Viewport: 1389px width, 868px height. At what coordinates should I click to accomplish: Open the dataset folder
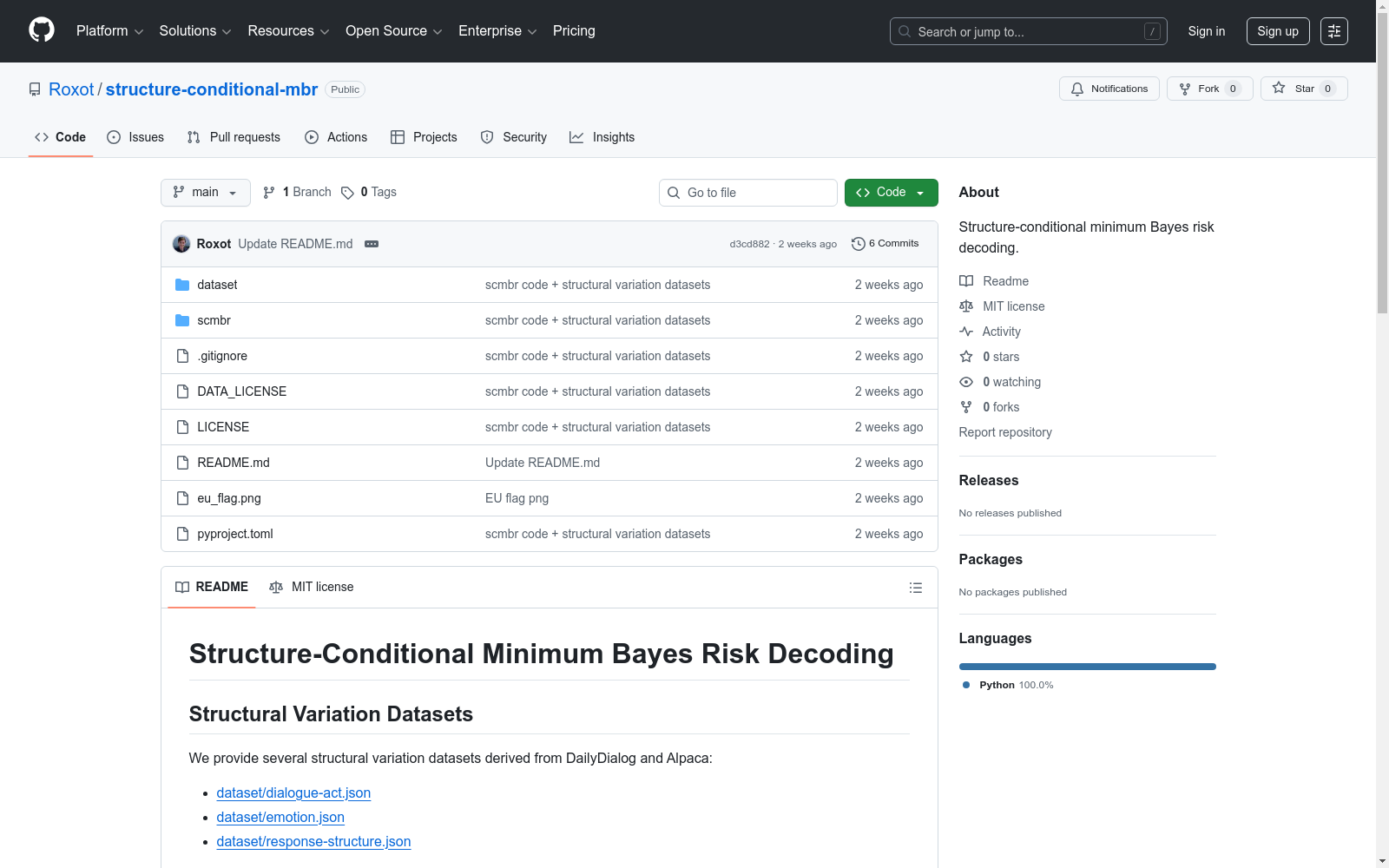tap(217, 285)
